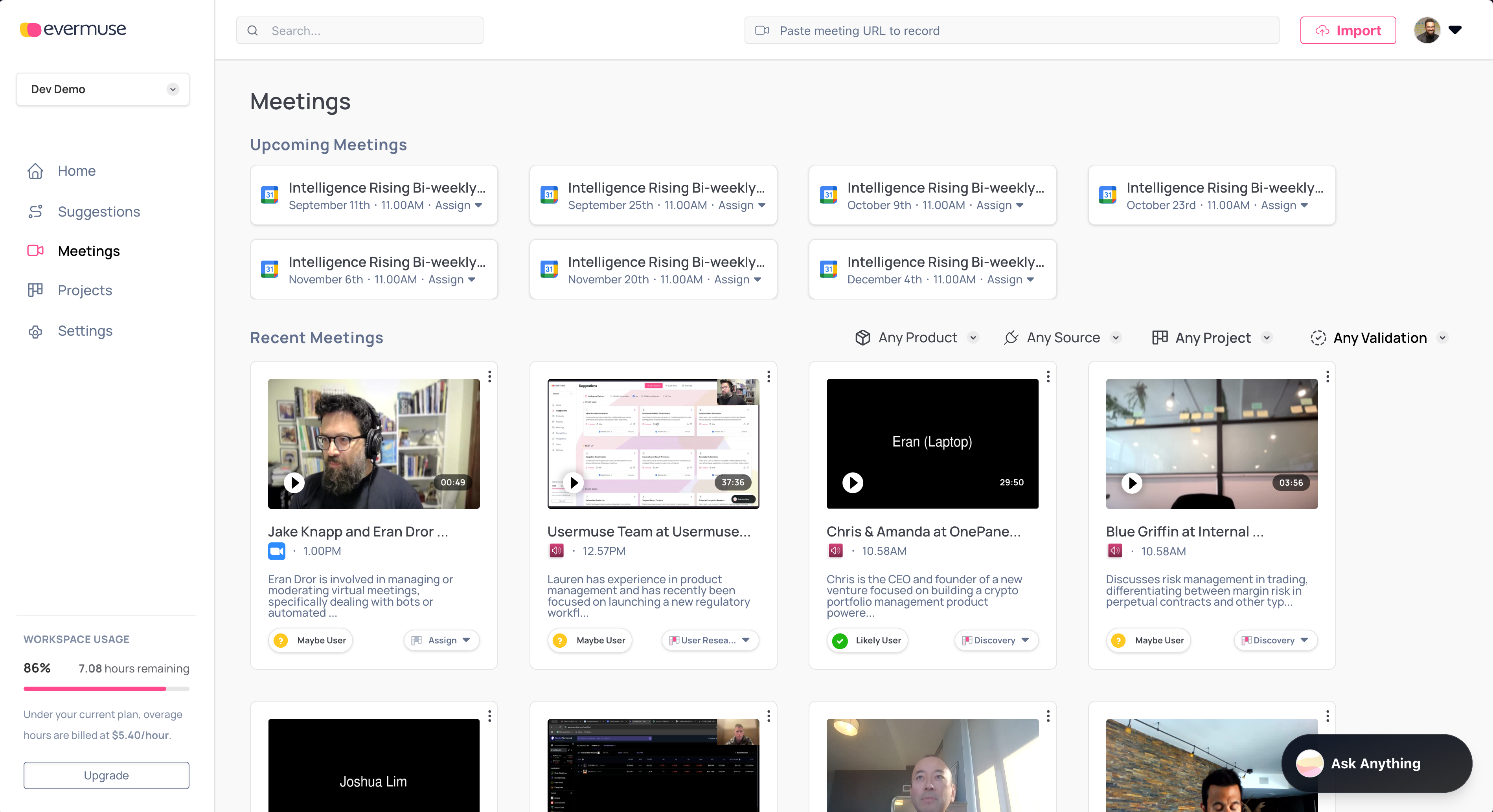
Task: Click the search magnifier icon
Action: click(253, 30)
